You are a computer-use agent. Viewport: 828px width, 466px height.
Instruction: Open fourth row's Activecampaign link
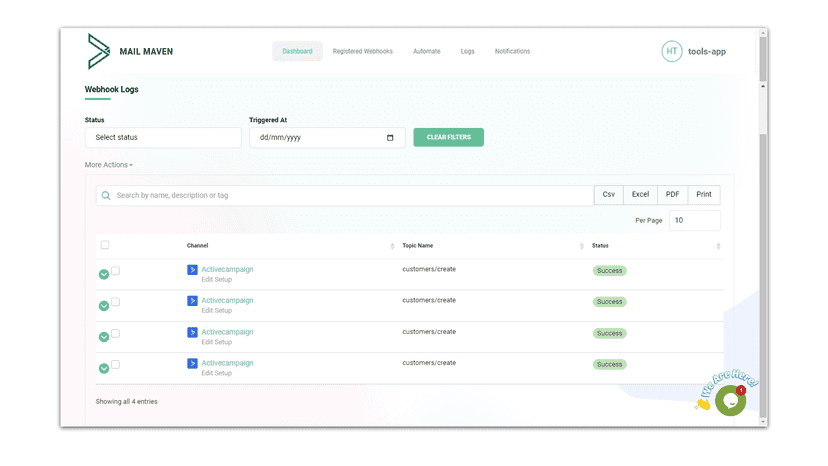[x=227, y=363]
